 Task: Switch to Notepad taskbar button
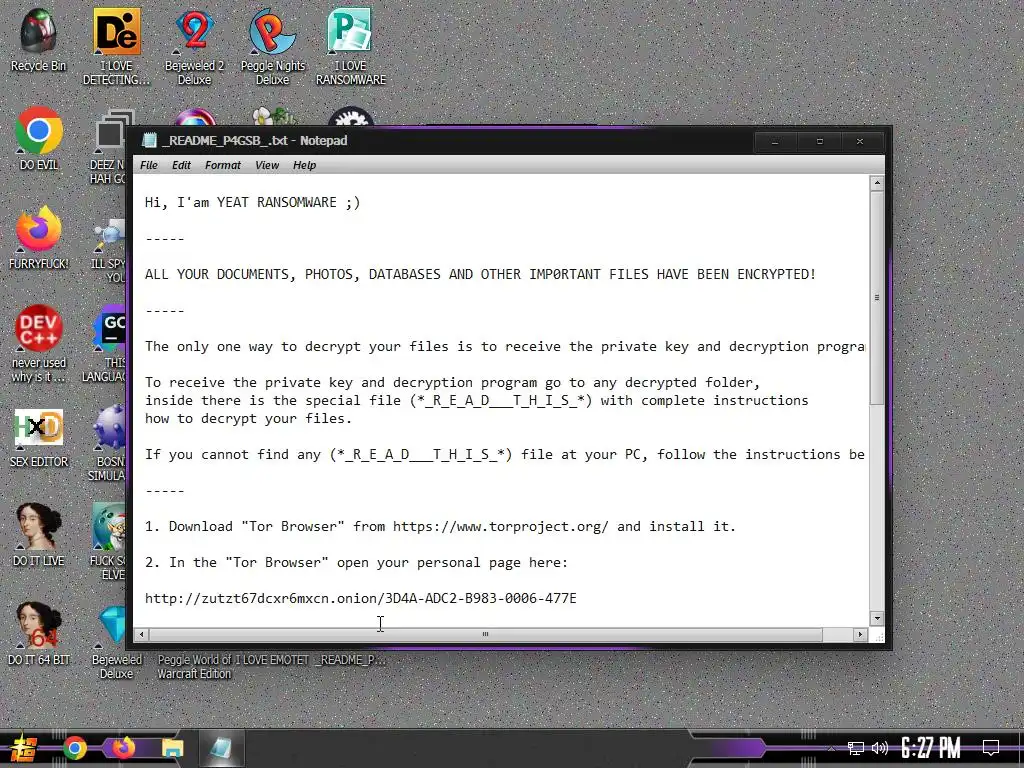221,748
